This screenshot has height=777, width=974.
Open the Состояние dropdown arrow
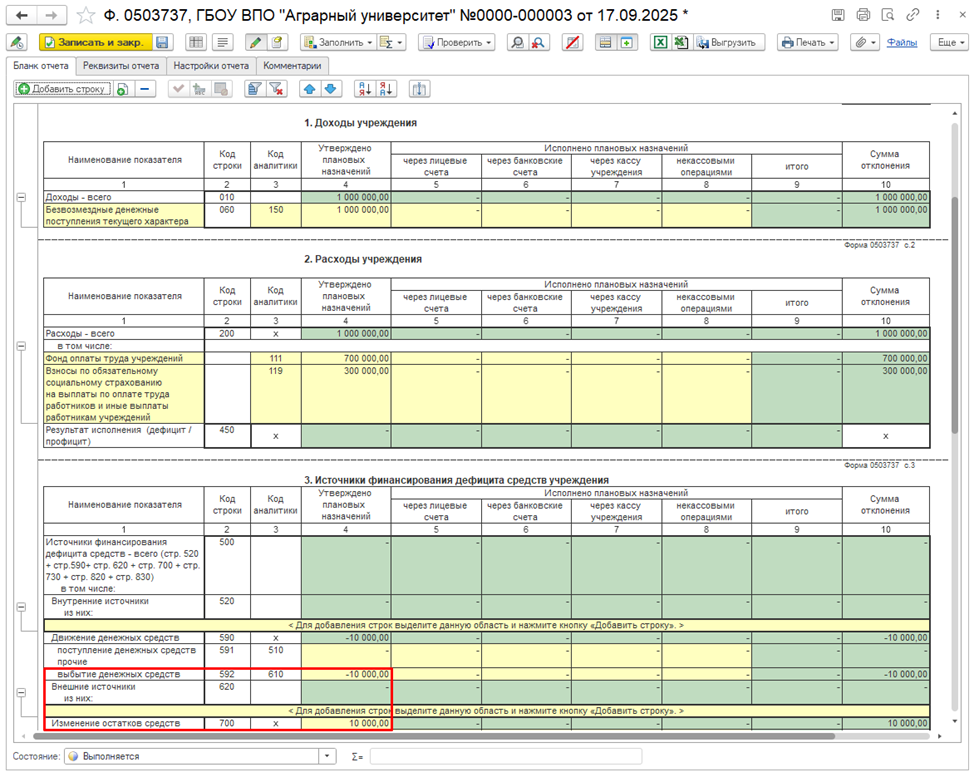point(327,757)
